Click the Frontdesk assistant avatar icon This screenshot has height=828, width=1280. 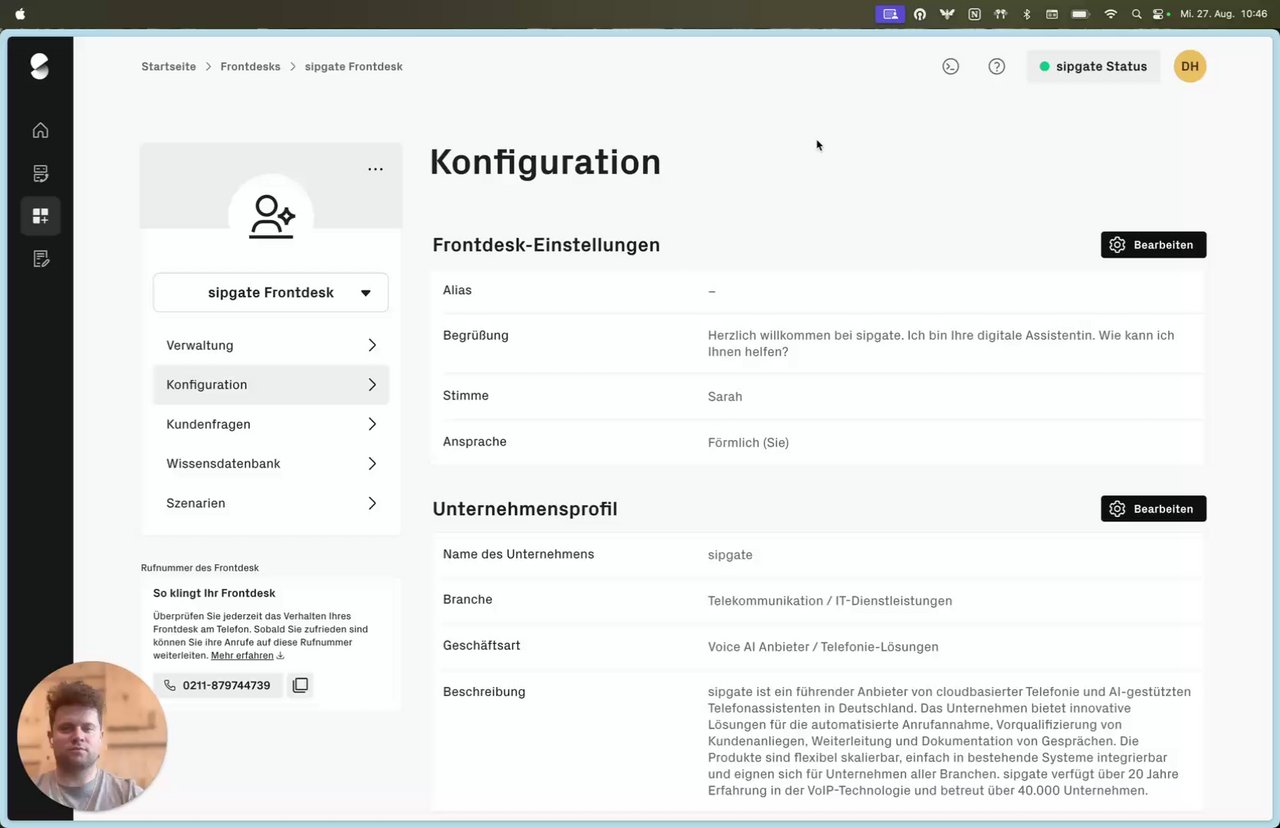(271, 216)
